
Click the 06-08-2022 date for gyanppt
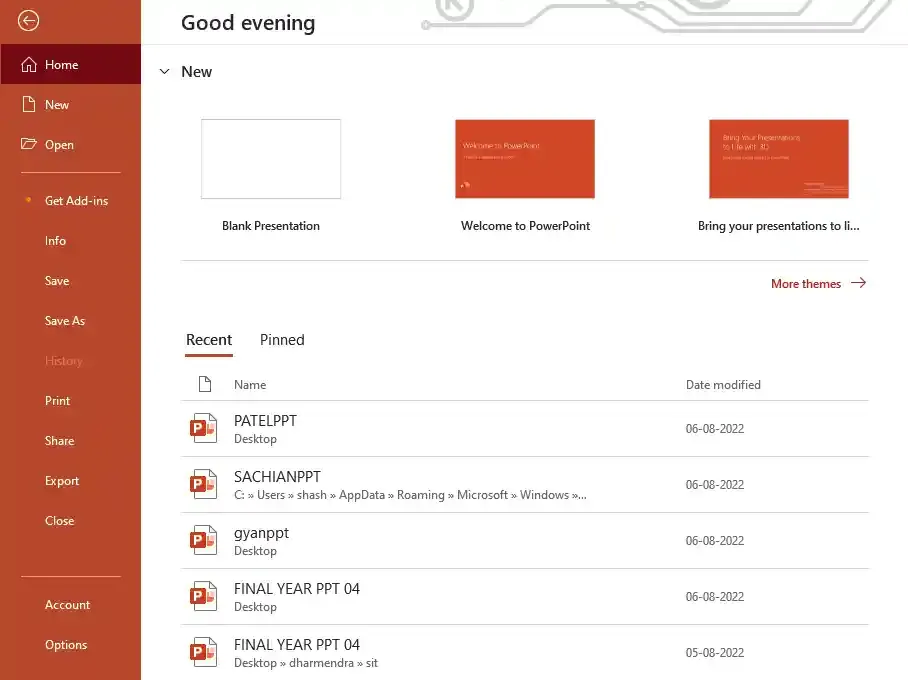click(x=715, y=540)
